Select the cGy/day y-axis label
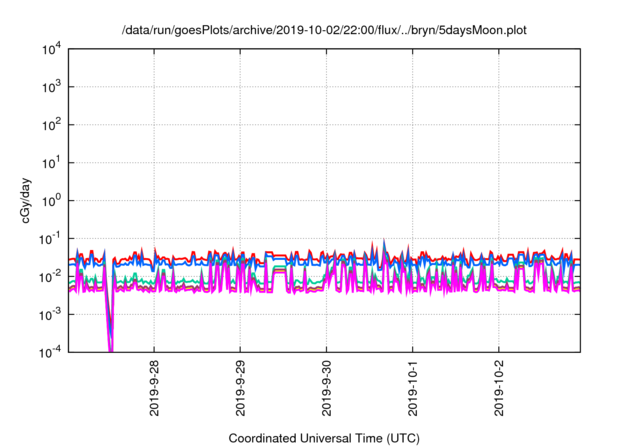Screen dimensions: 640x448 click(x=26, y=200)
